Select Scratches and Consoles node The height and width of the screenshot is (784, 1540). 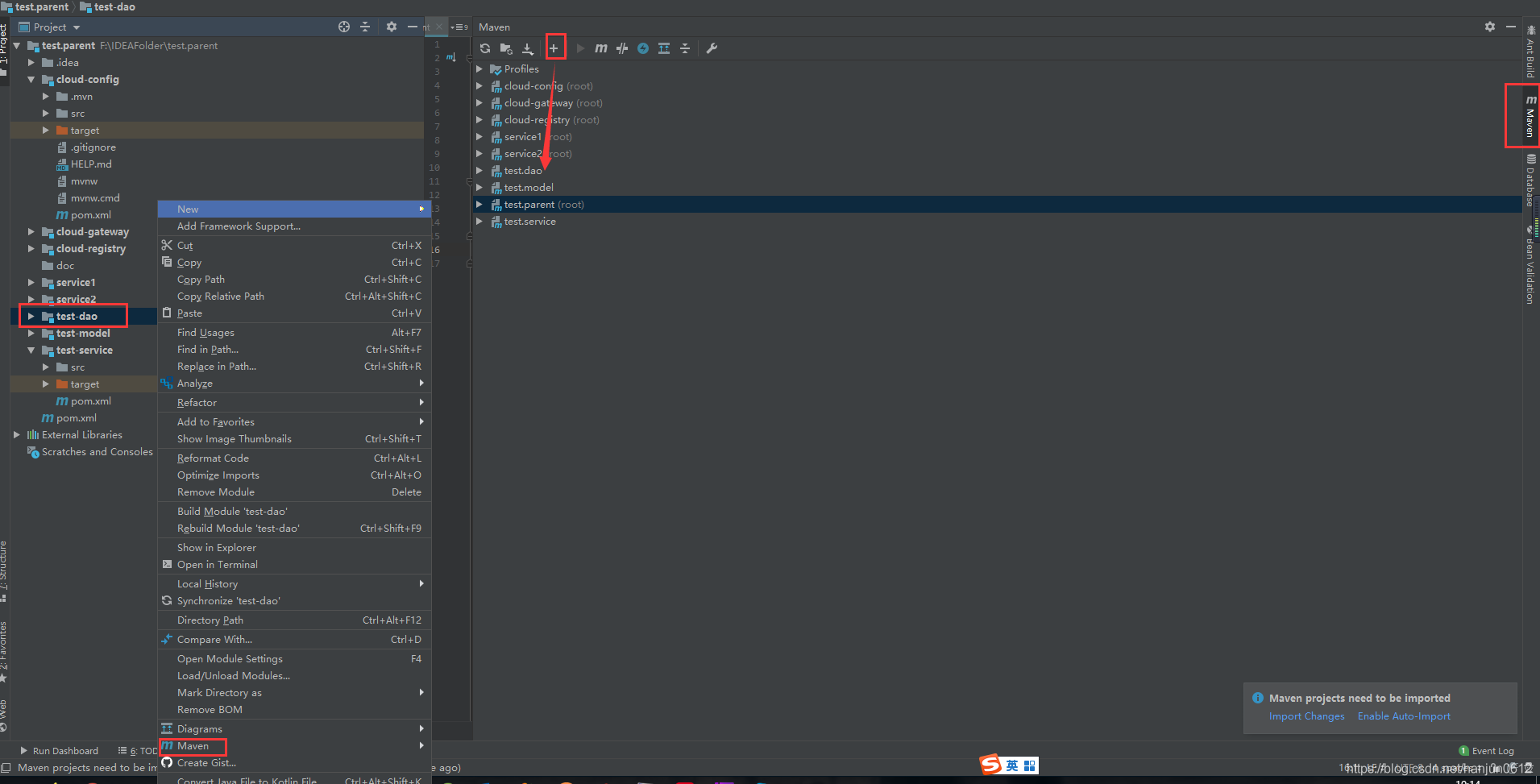tap(97, 452)
